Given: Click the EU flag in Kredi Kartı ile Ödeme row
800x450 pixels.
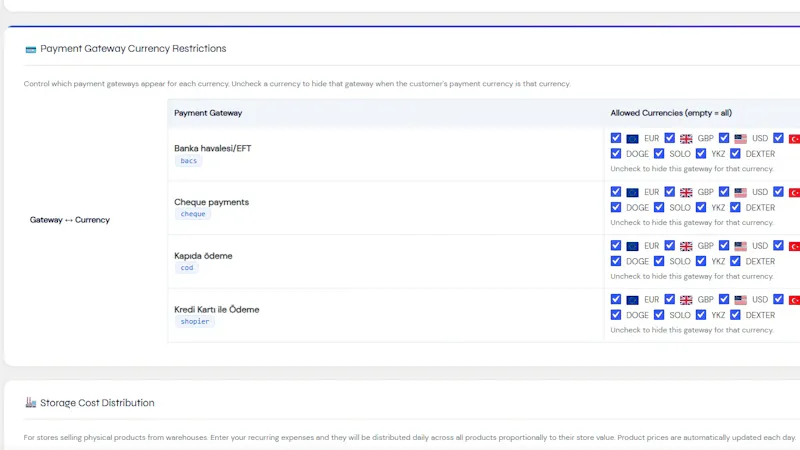Looking at the screenshot, I should click(x=632, y=300).
